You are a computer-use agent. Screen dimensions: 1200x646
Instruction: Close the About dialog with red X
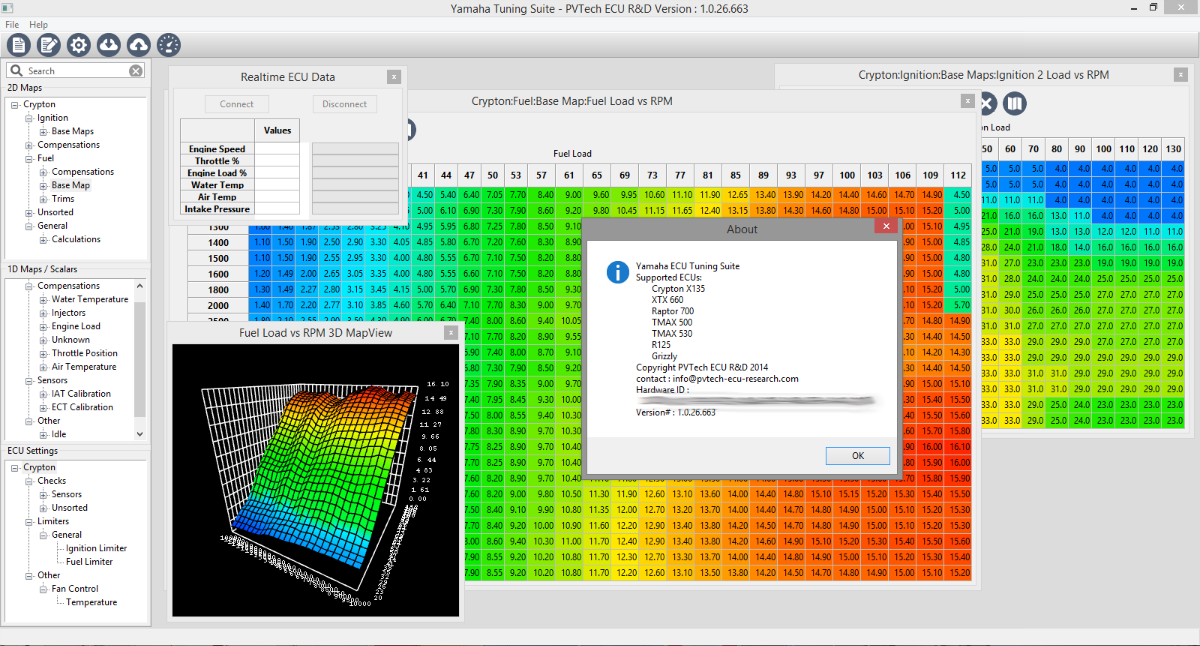point(885,228)
